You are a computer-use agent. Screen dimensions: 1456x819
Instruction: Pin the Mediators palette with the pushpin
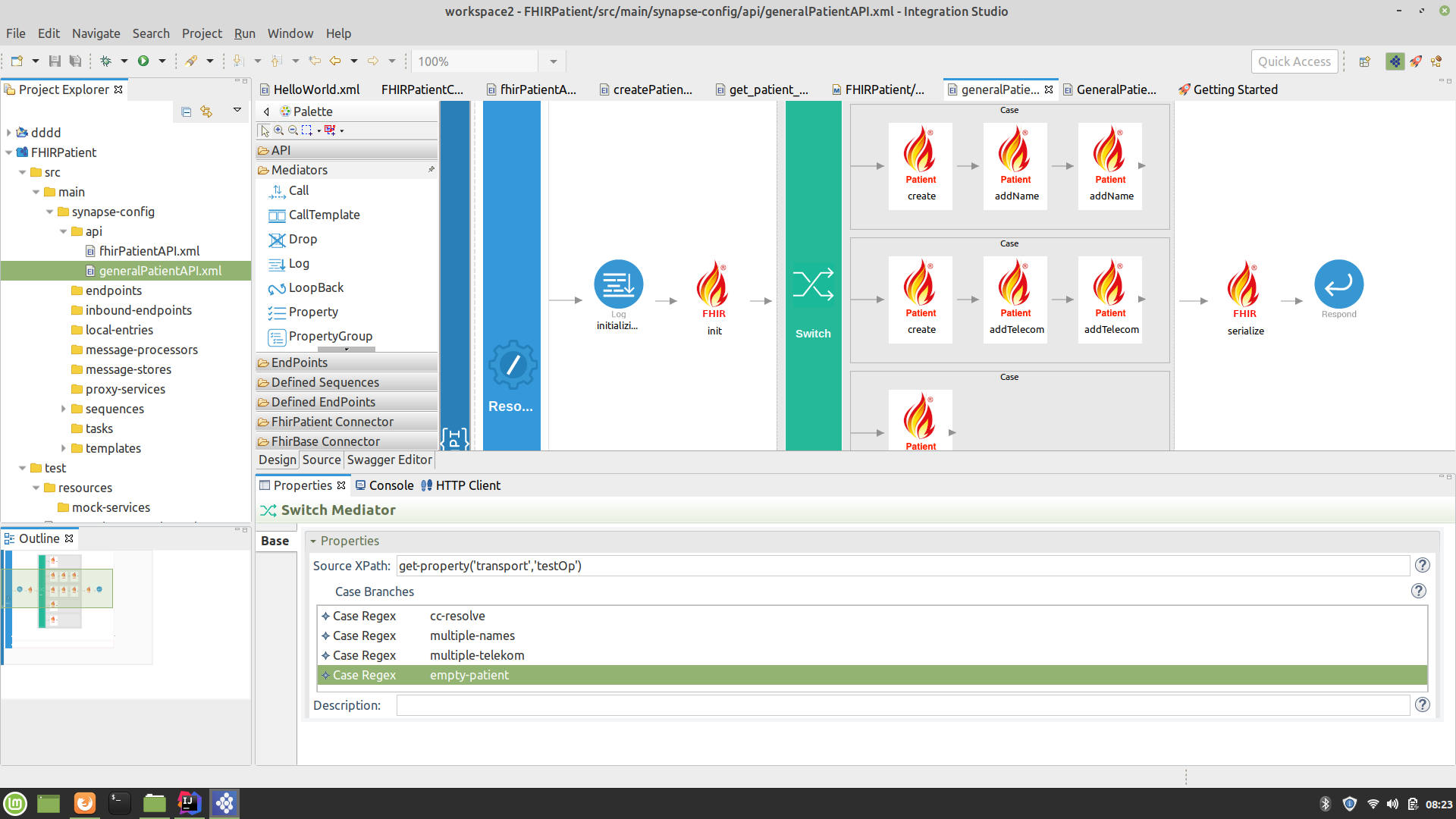click(x=431, y=170)
